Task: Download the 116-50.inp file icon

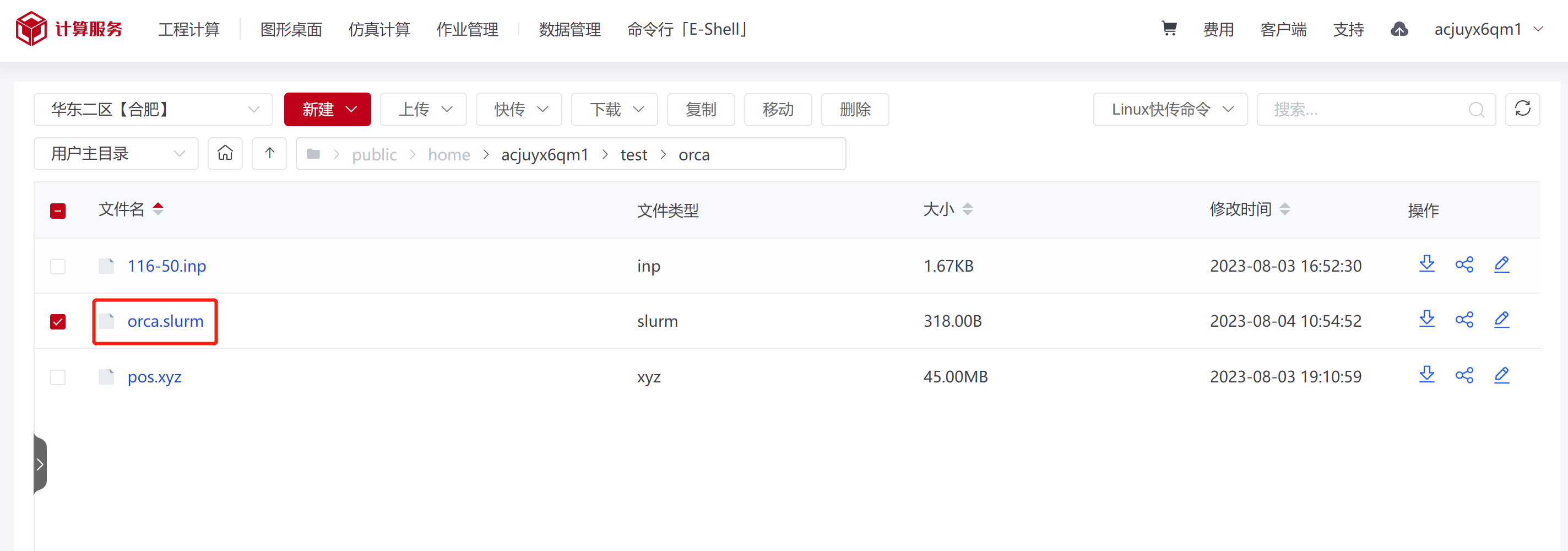Action: click(x=1427, y=264)
